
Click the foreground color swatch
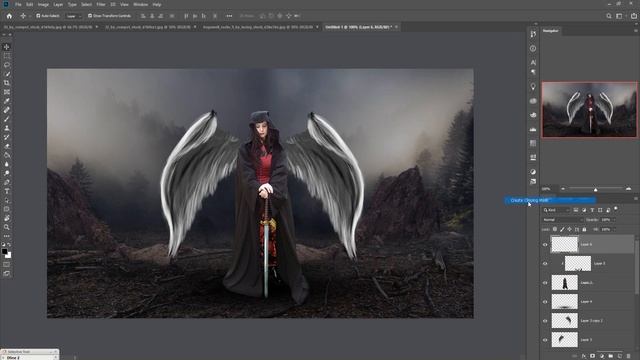point(4,251)
